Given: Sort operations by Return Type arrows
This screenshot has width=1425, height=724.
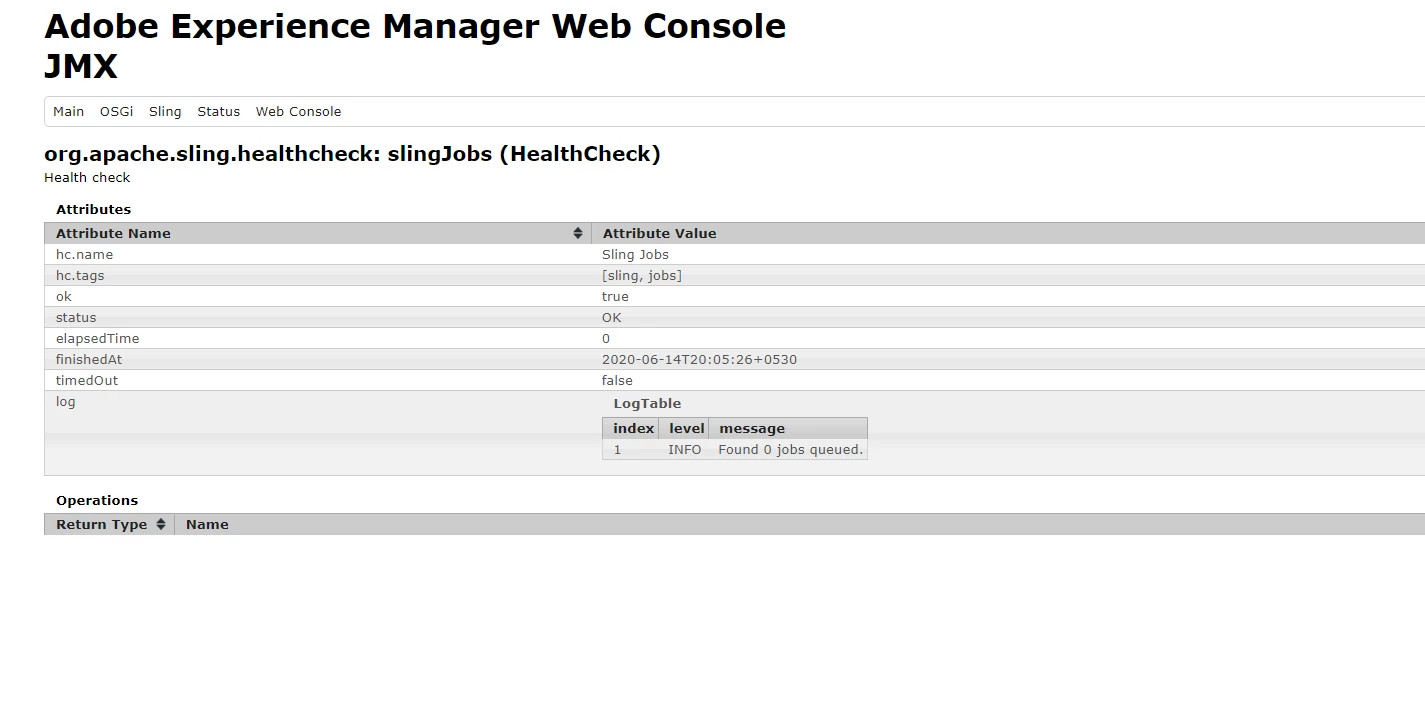Looking at the screenshot, I should tap(161, 524).
